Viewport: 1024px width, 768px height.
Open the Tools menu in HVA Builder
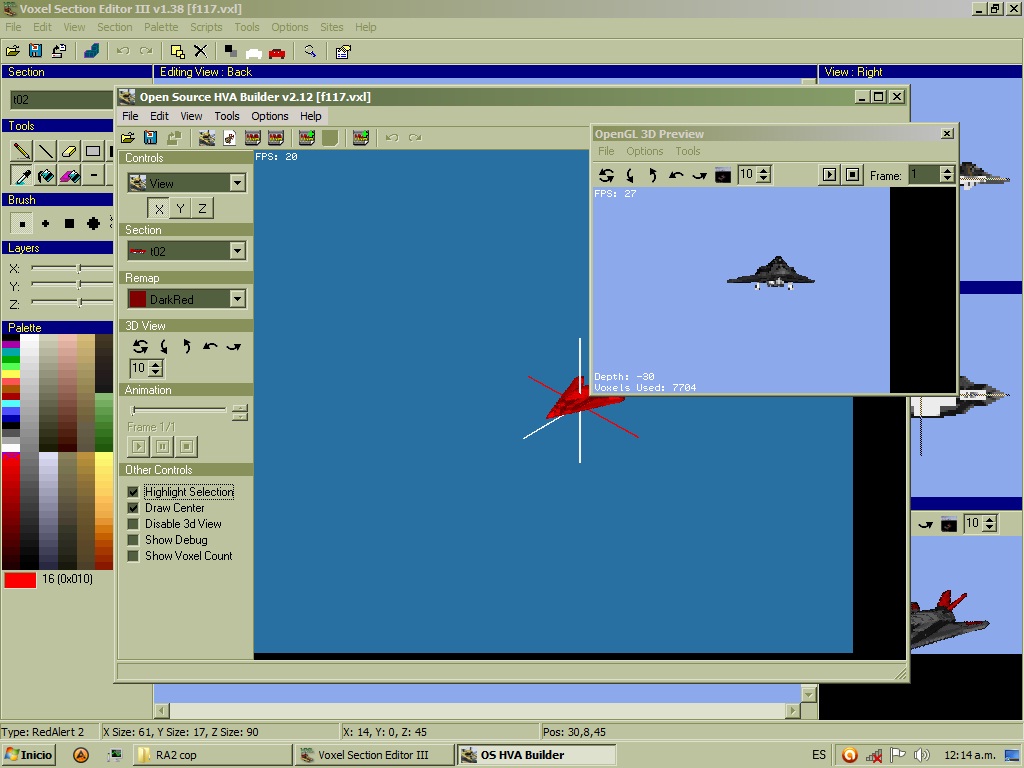click(227, 116)
